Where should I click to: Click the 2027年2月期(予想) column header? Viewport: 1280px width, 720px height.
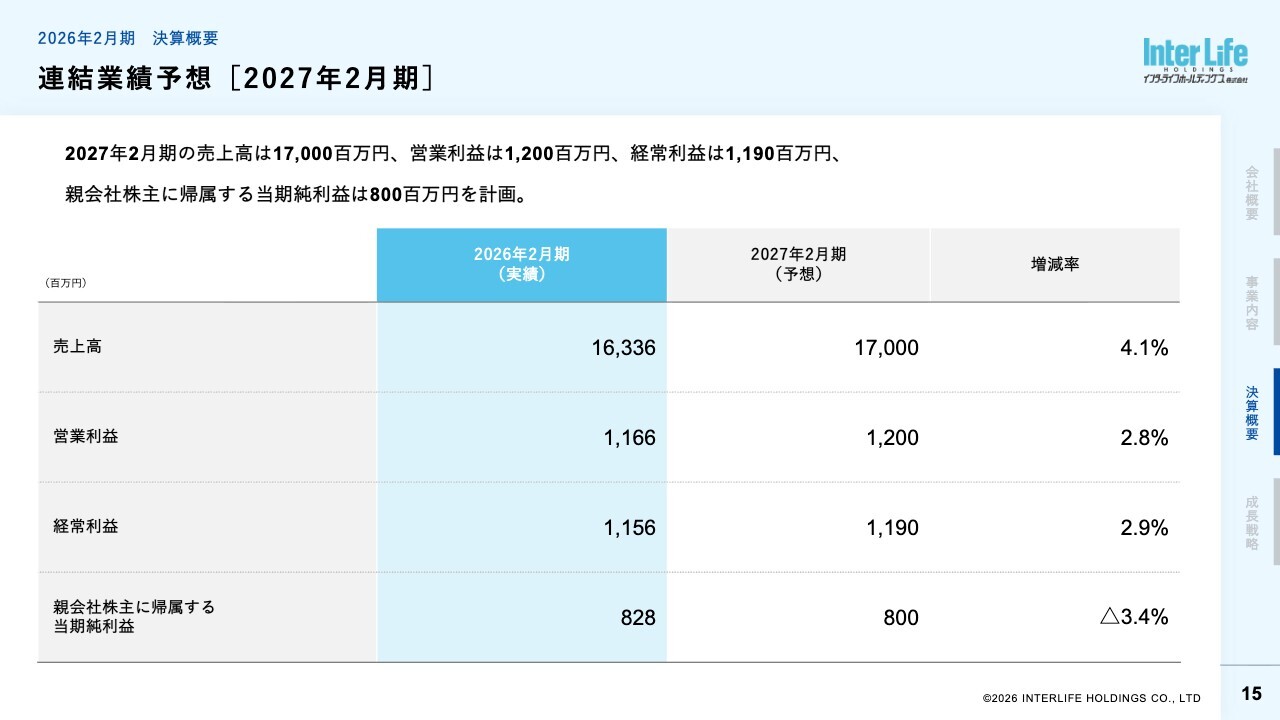click(x=798, y=265)
